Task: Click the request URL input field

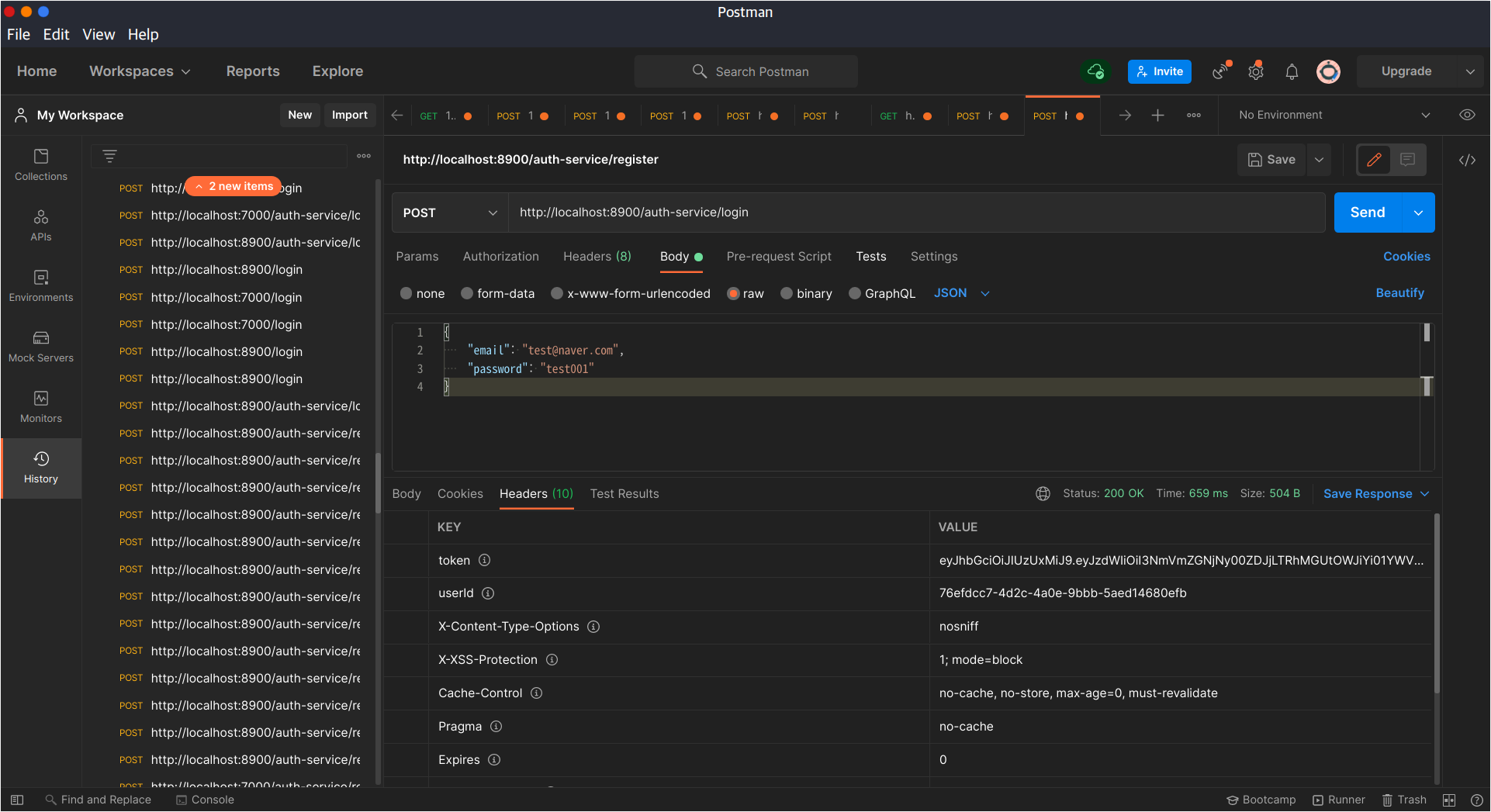Action: (916, 213)
